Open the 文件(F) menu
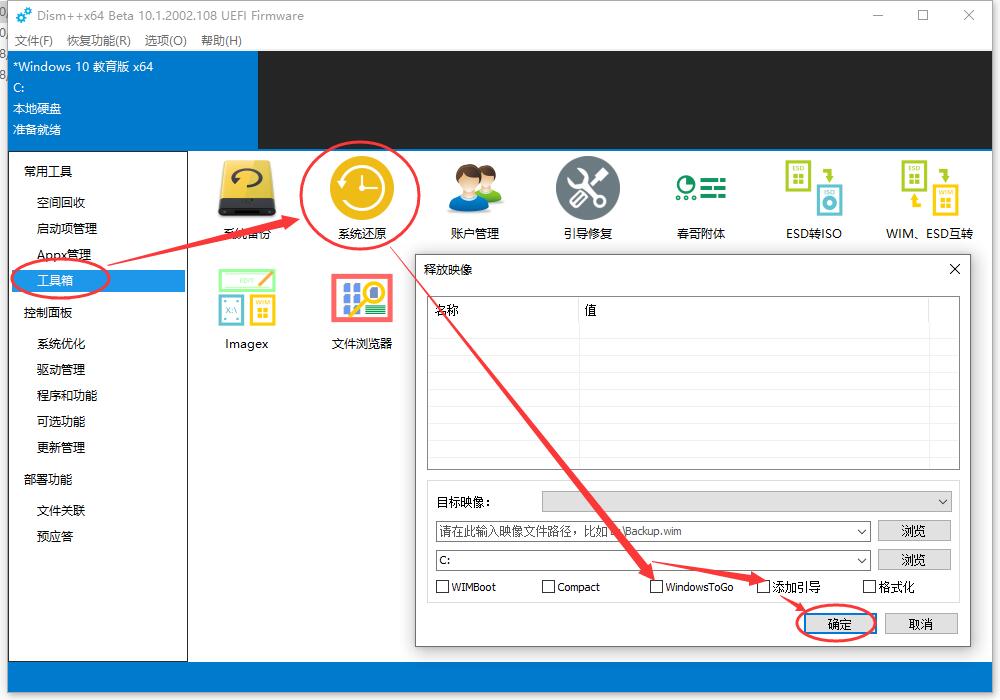 pyautogui.click(x=34, y=41)
